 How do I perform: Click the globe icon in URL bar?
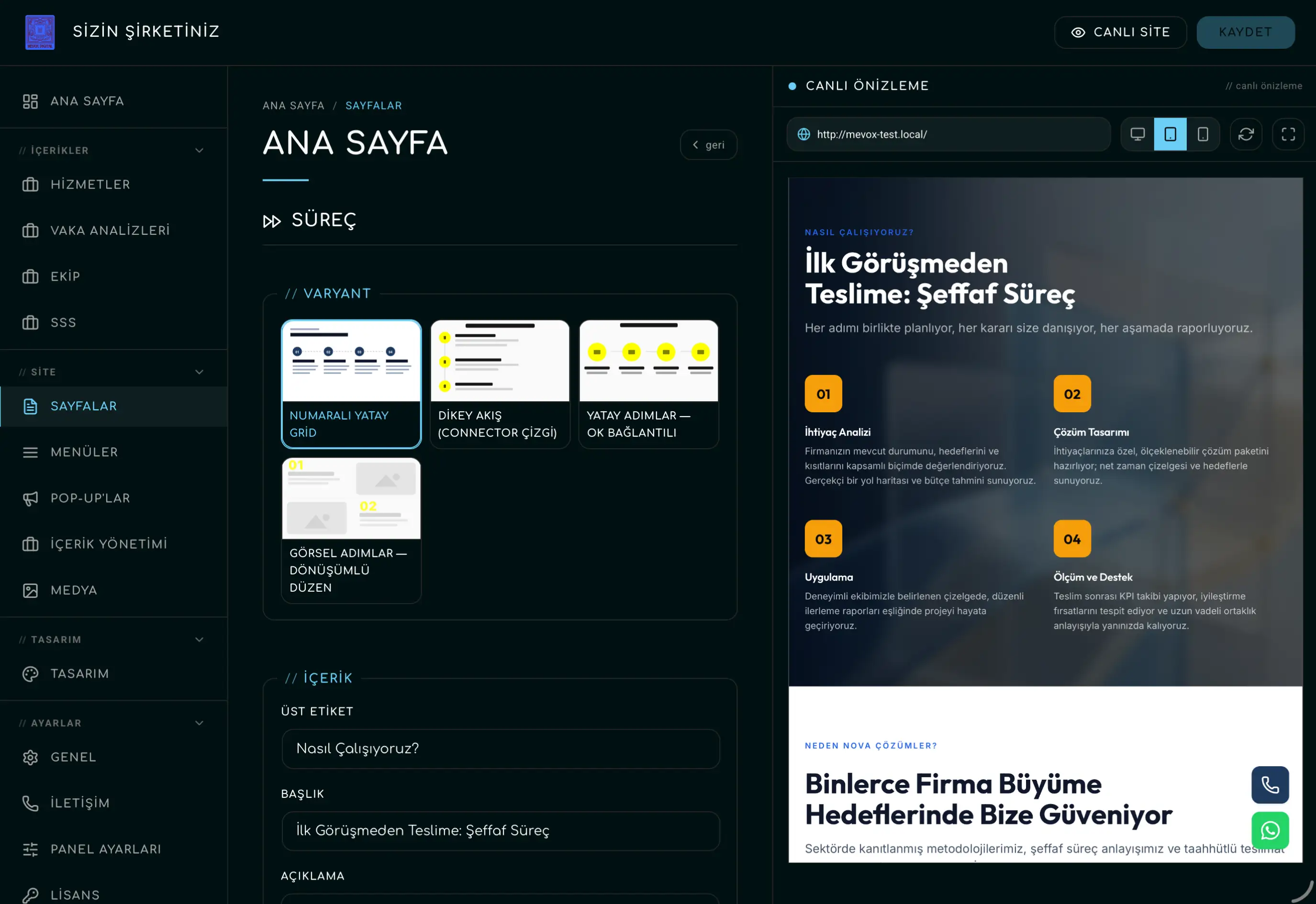803,135
